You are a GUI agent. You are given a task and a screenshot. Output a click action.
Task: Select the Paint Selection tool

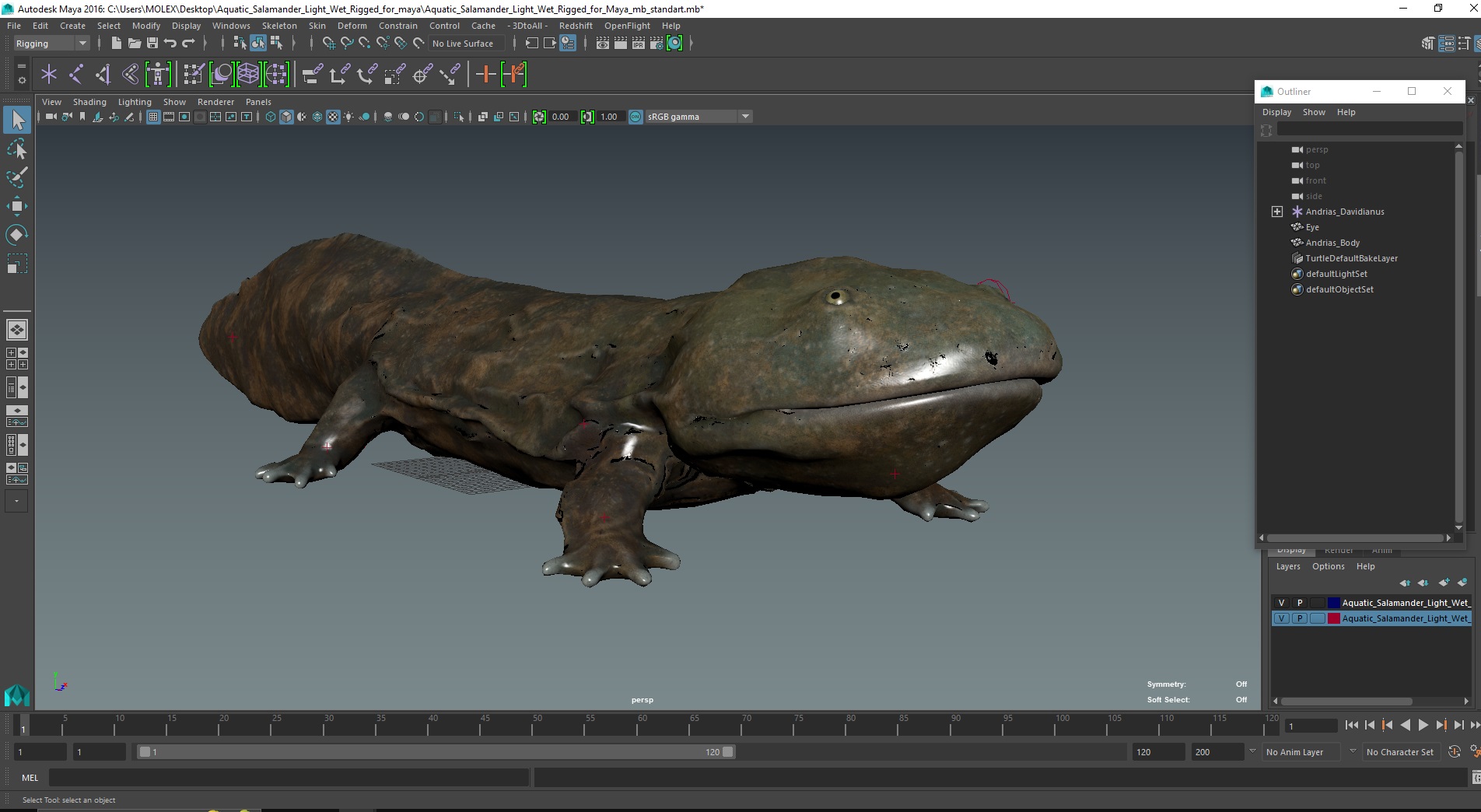[x=16, y=177]
